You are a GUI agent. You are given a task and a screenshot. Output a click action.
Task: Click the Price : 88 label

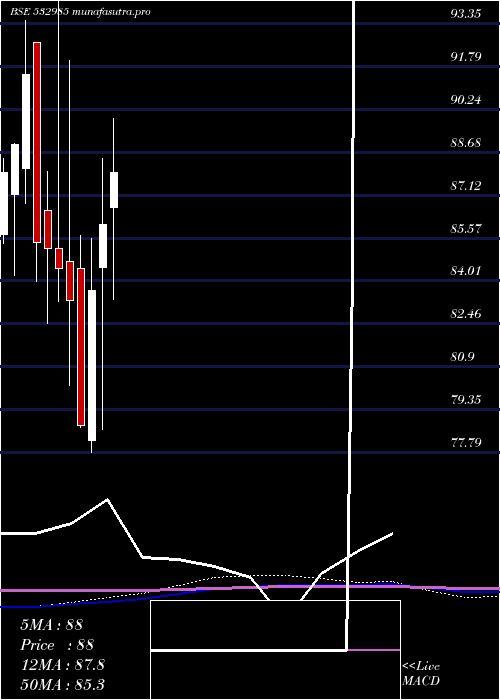click(x=57, y=645)
